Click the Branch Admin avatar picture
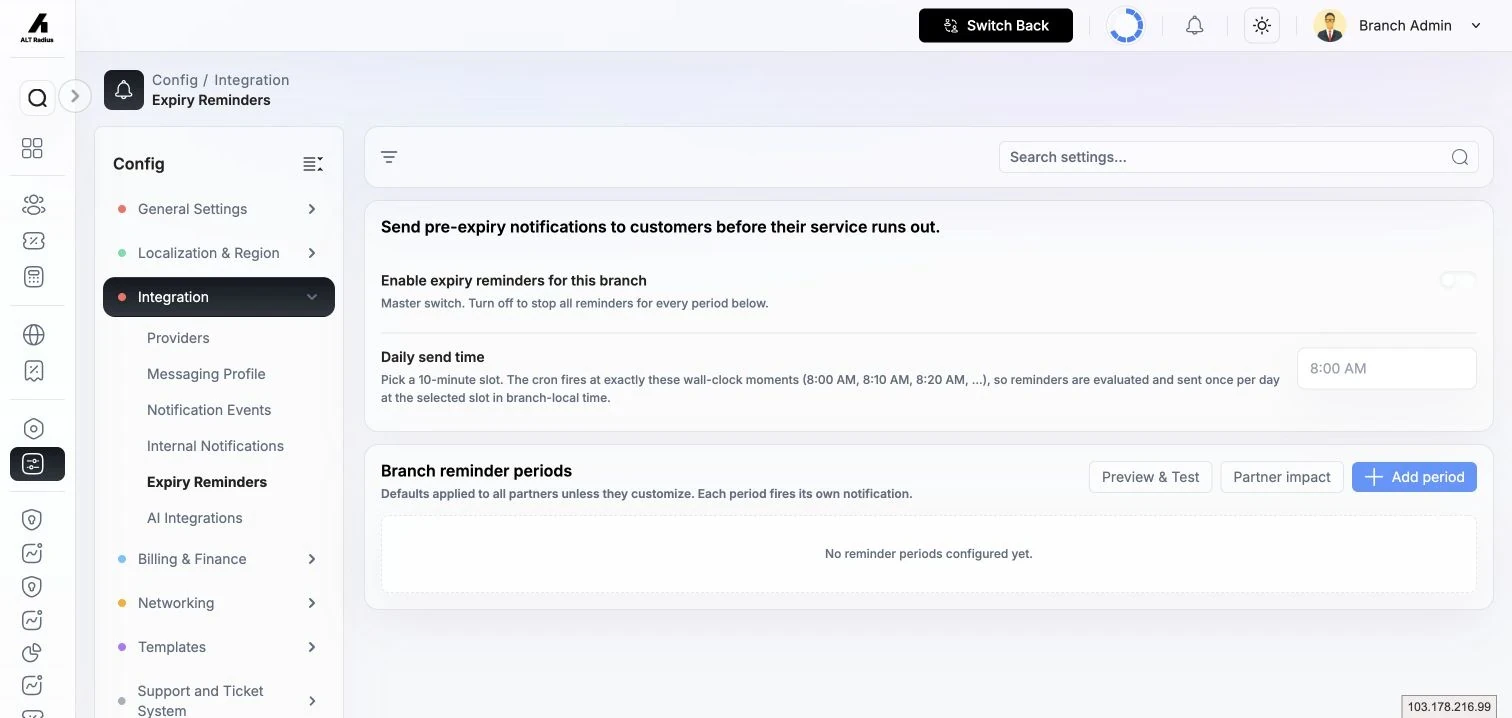This screenshot has height=718, width=1512. click(1329, 26)
